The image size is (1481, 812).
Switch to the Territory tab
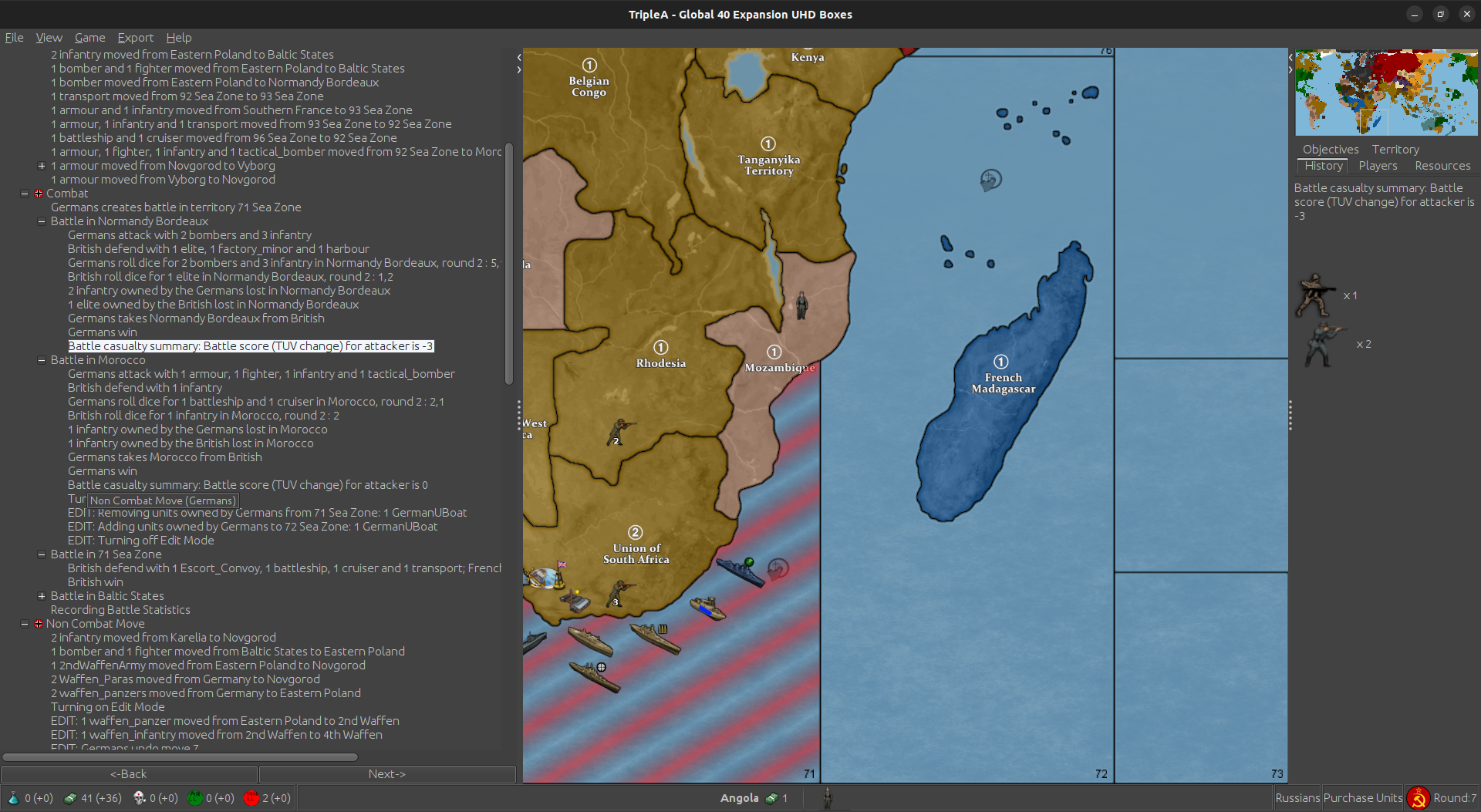click(1395, 150)
